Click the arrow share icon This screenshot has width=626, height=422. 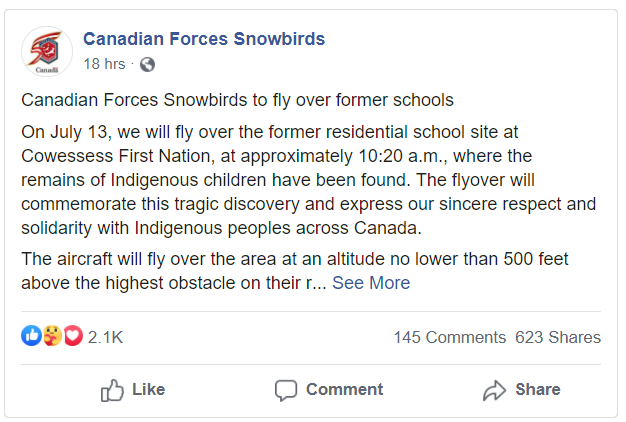494,390
